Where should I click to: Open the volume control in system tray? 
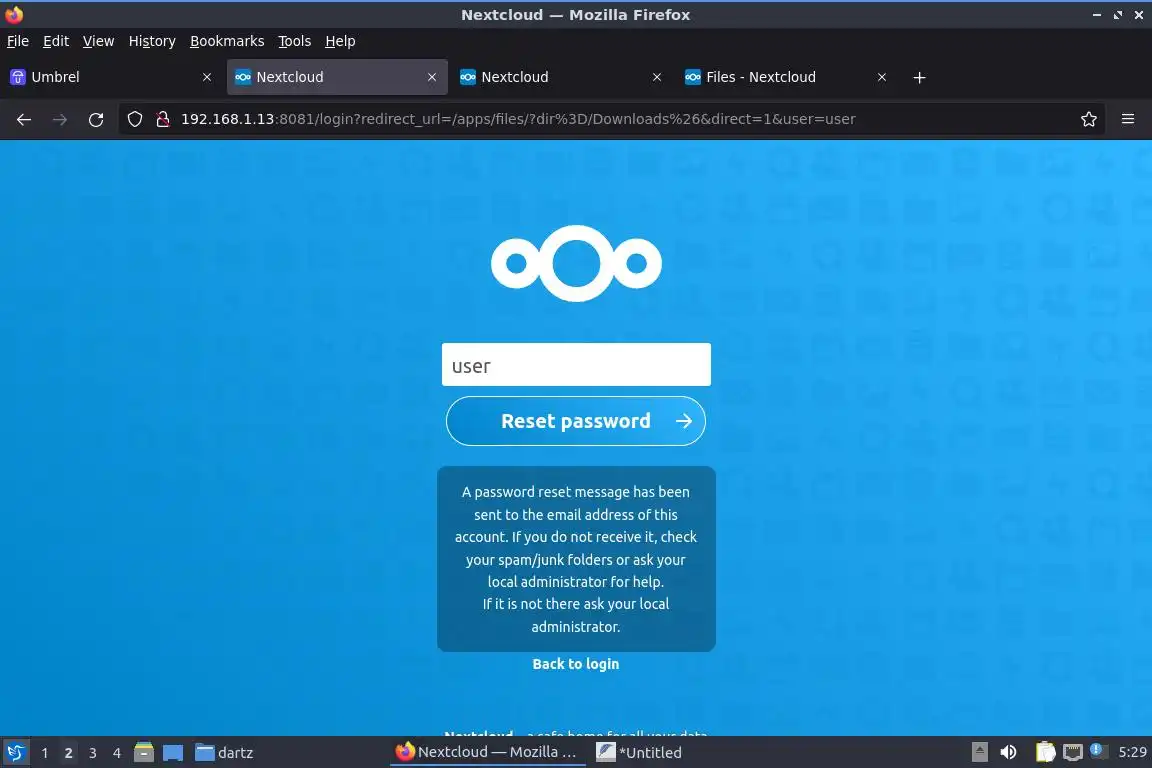pos(1009,753)
